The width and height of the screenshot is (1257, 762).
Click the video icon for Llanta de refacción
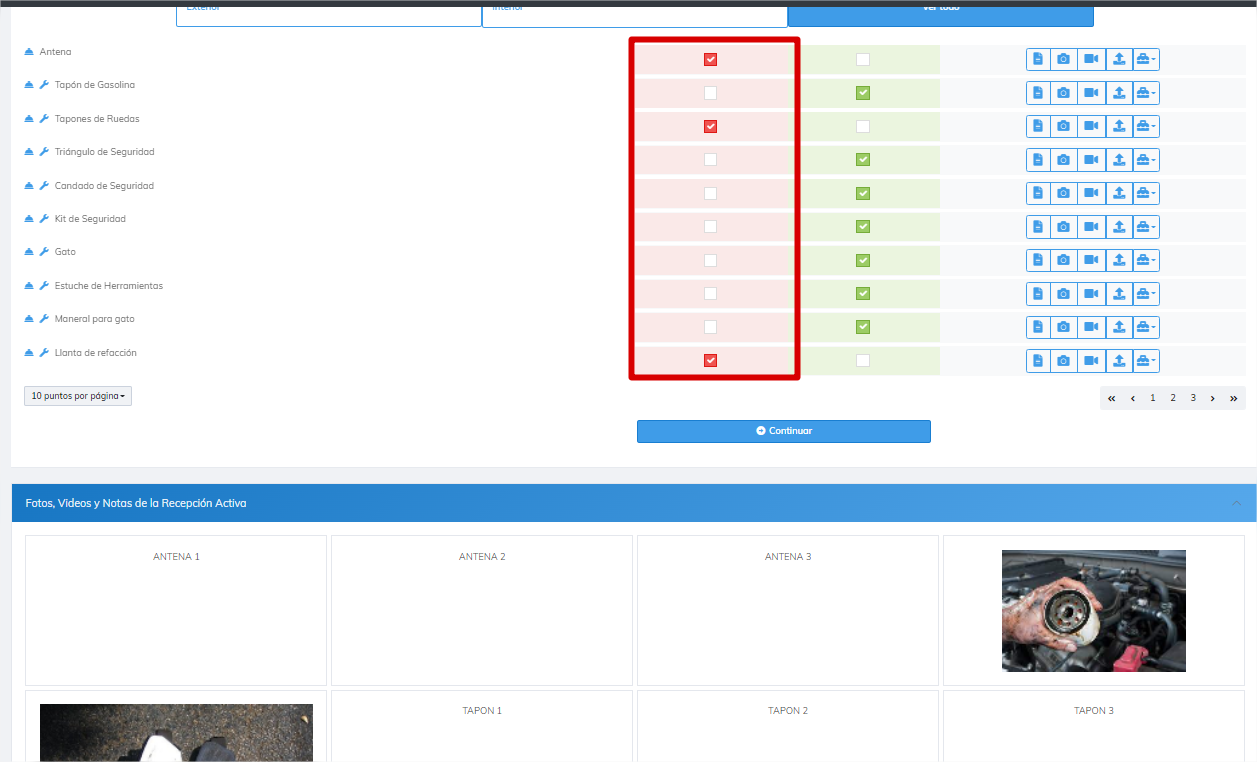[1091, 360]
